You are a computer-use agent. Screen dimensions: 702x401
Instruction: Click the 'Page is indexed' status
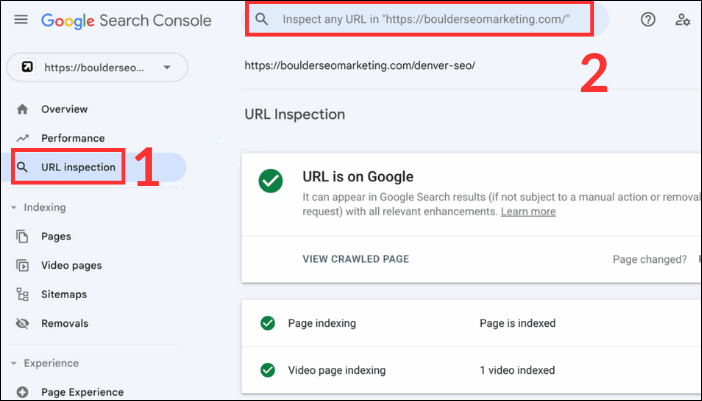tap(518, 323)
